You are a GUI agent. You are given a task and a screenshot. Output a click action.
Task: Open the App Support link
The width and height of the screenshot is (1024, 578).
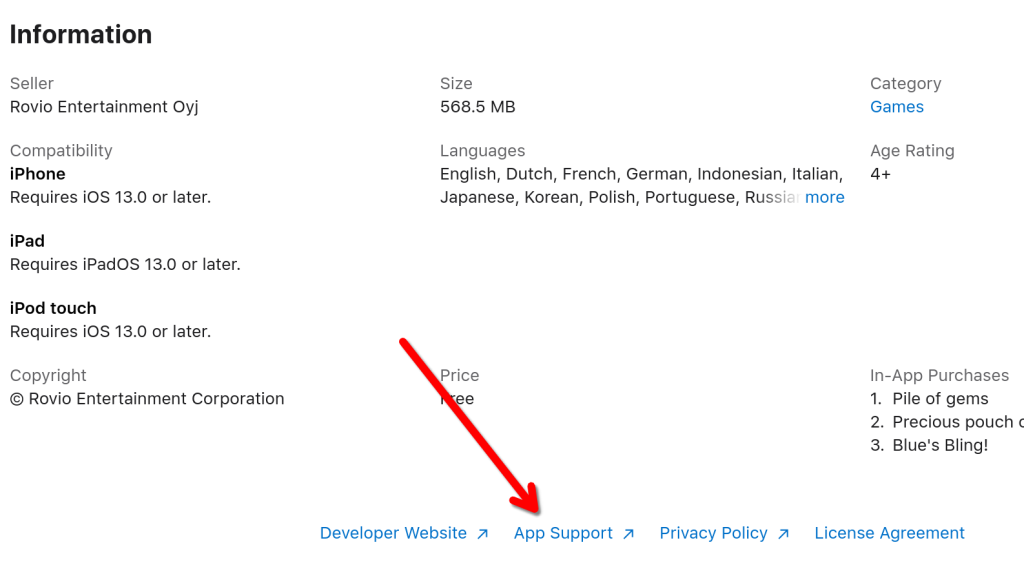pos(563,533)
